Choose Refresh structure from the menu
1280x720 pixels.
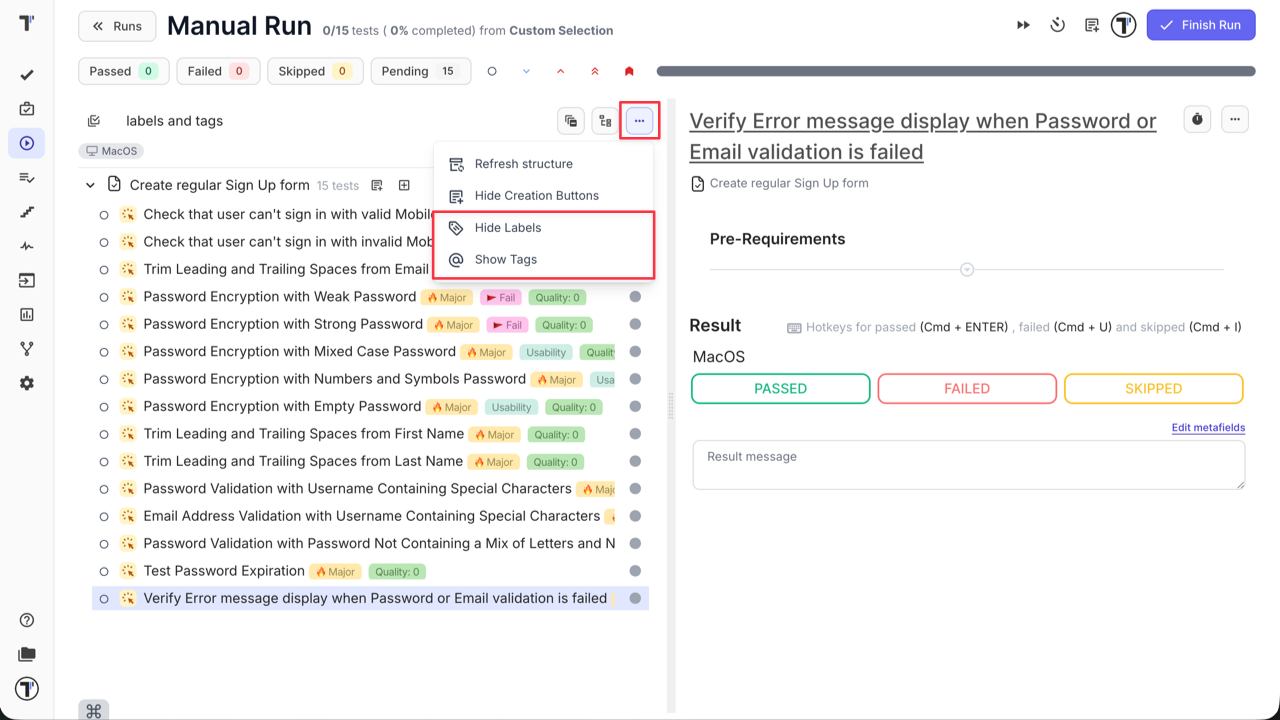tap(521, 163)
